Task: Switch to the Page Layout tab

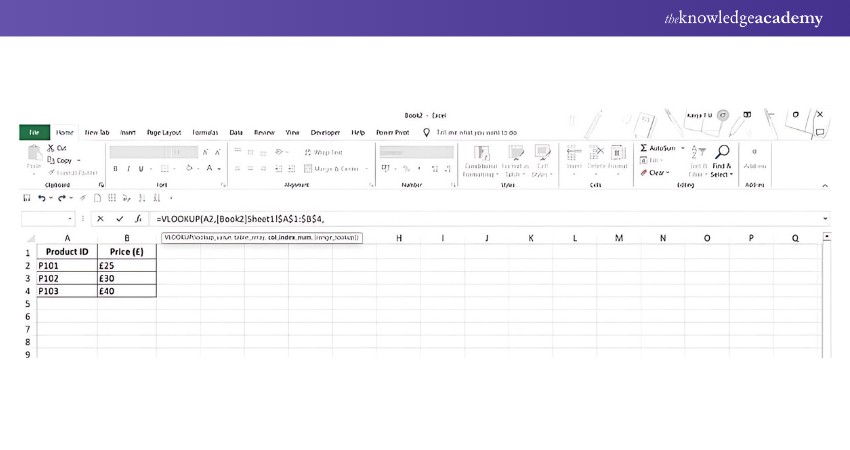Action: click(x=164, y=132)
